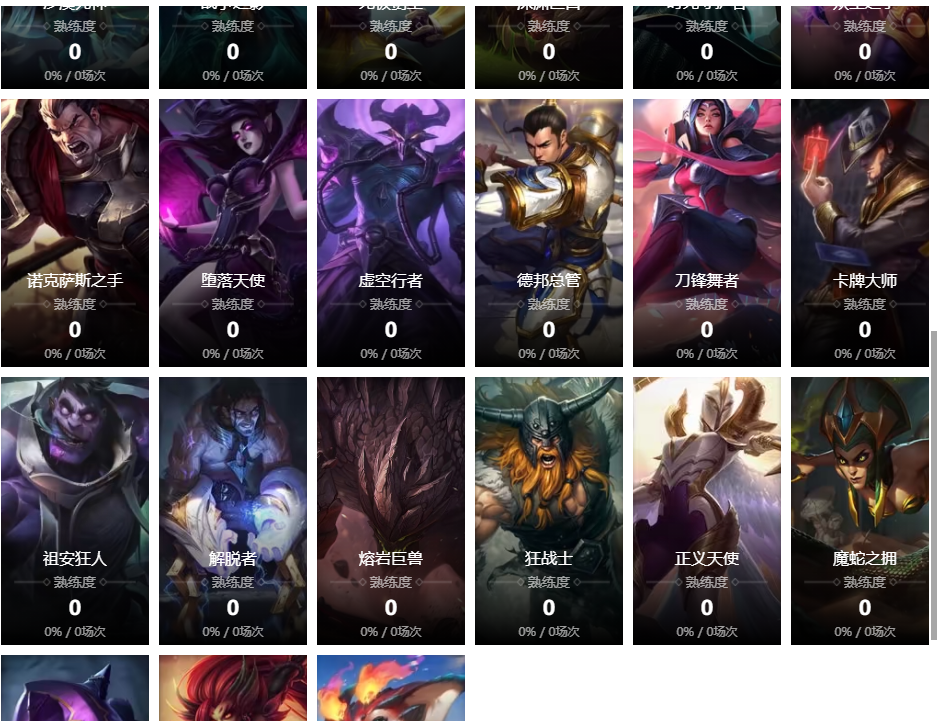Select the 刀锋舞者 champion card
The width and height of the screenshot is (937, 721).
coord(707,232)
